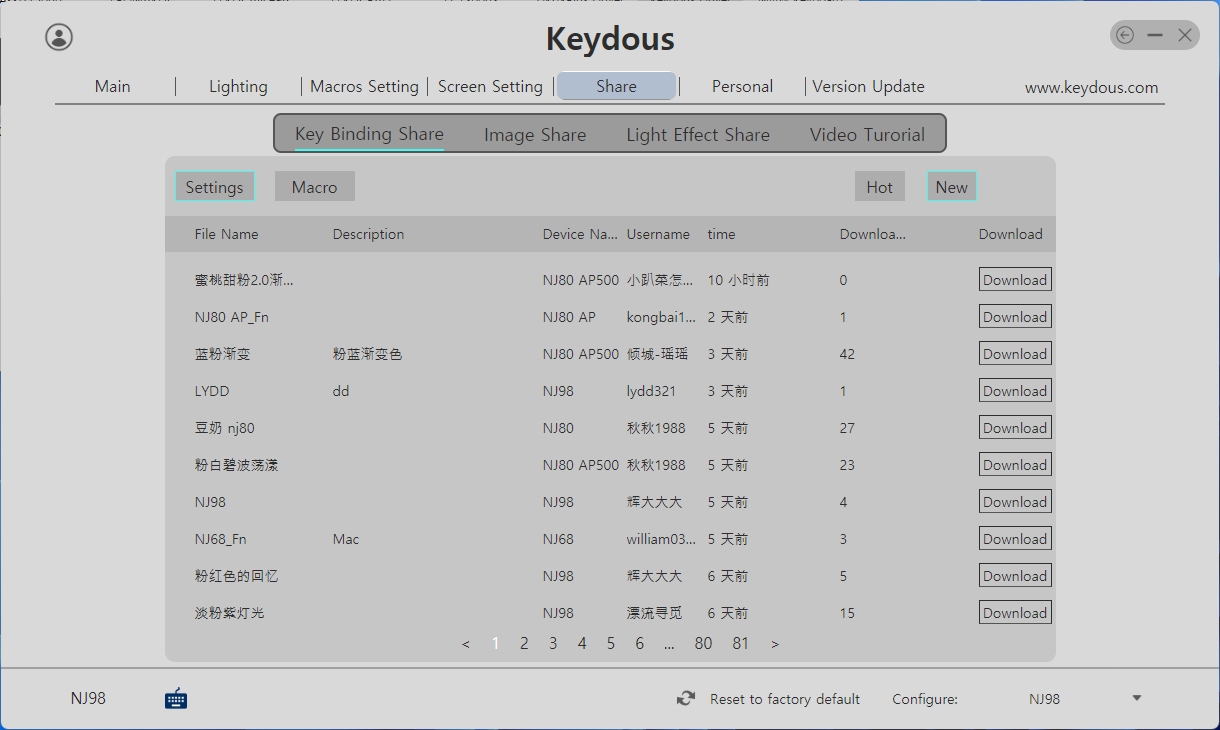Open Light Effect Share sub-tab
The width and height of the screenshot is (1220, 730).
pyautogui.click(x=698, y=134)
